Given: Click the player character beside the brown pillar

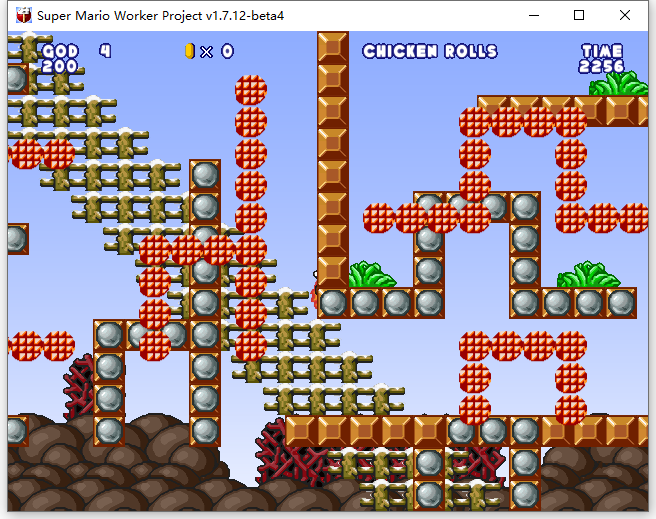Looking at the screenshot, I should pyautogui.click(x=314, y=290).
